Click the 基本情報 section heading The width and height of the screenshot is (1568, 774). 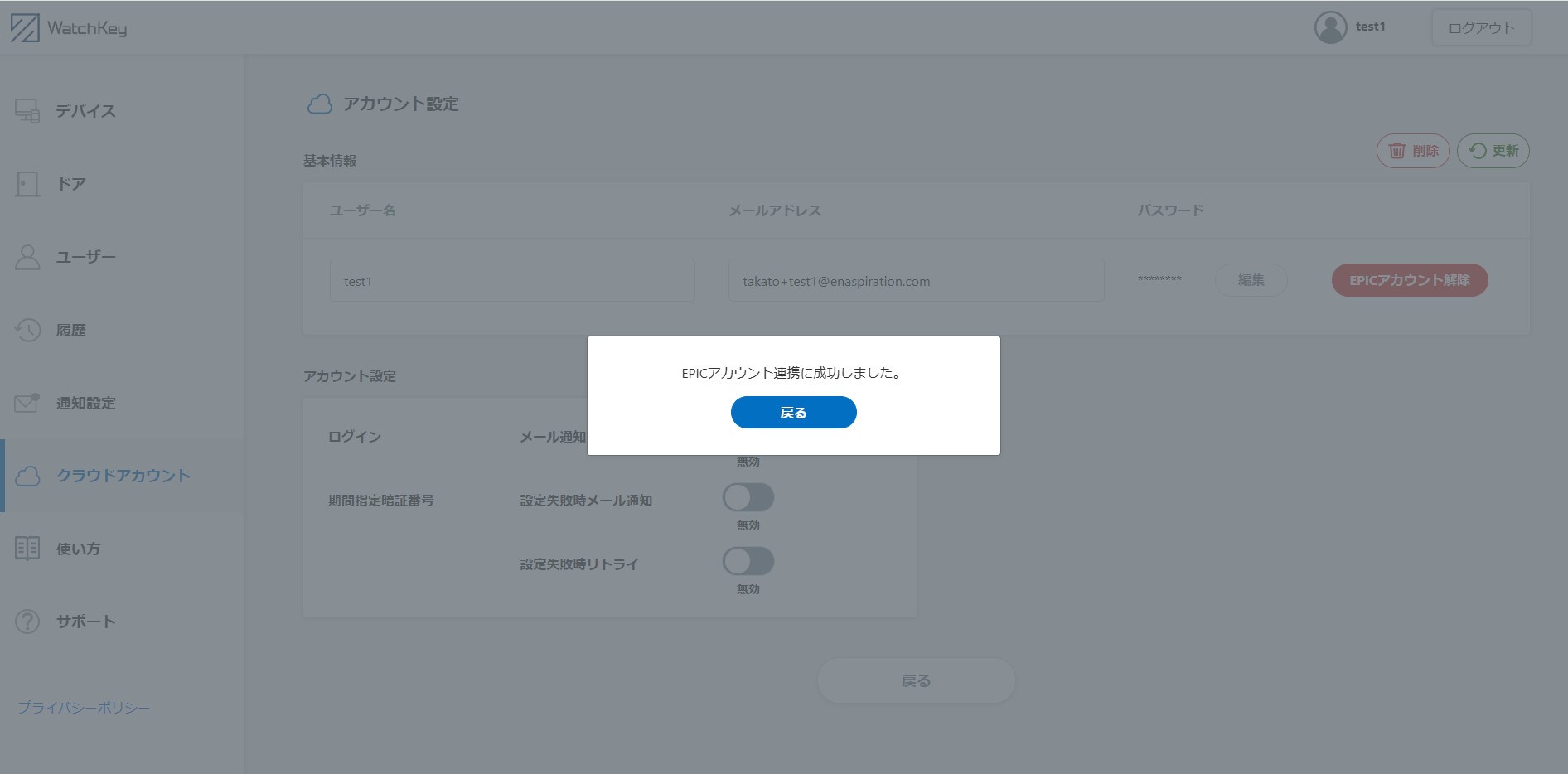pyautogui.click(x=330, y=161)
